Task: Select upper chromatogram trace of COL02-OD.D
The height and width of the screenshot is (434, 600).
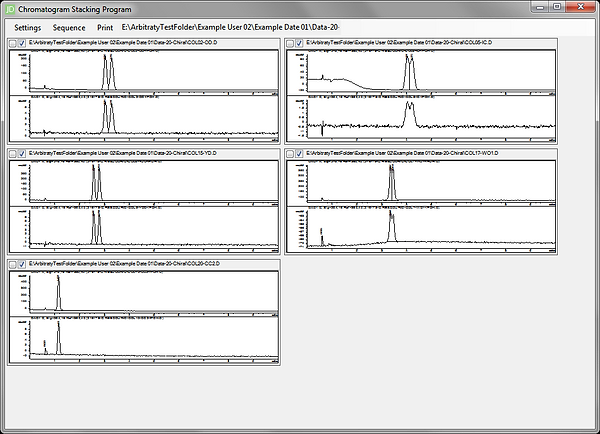Action: pos(144,72)
